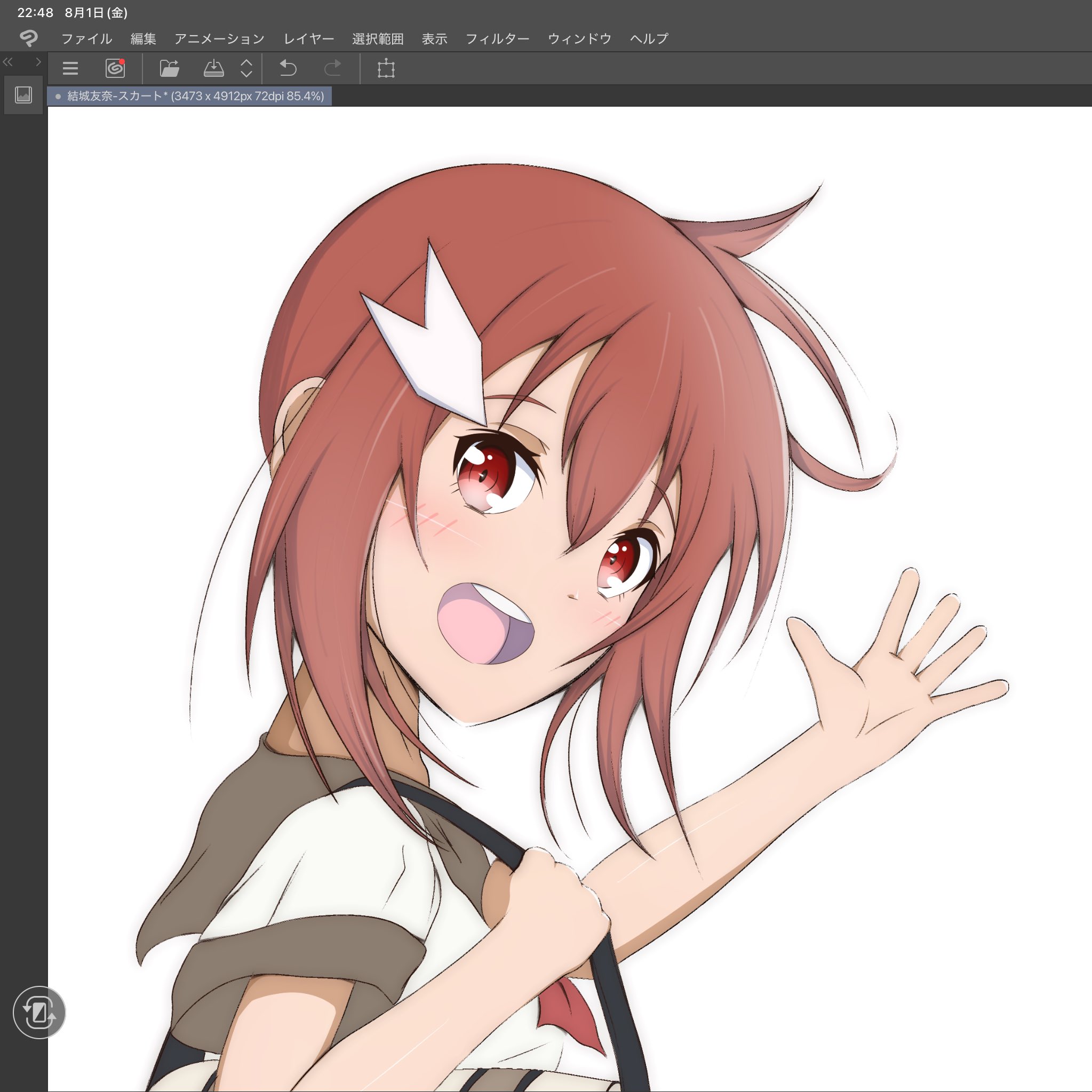Image resolution: width=1092 pixels, height=1092 pixels.
Task: Open the Clip Studio logo menu
Action: (x=28, y=38)
